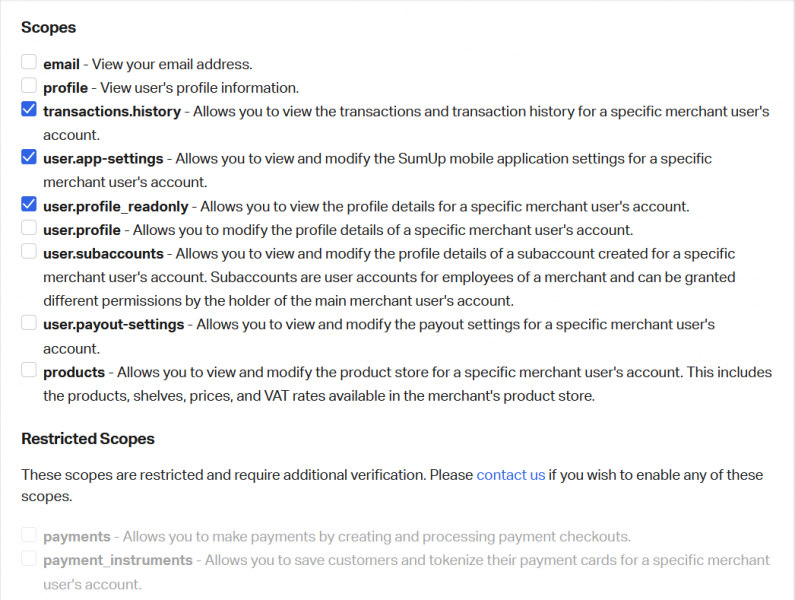Tick the profile scope checkbox
795x600 pixels.
[x=29, y=87]
